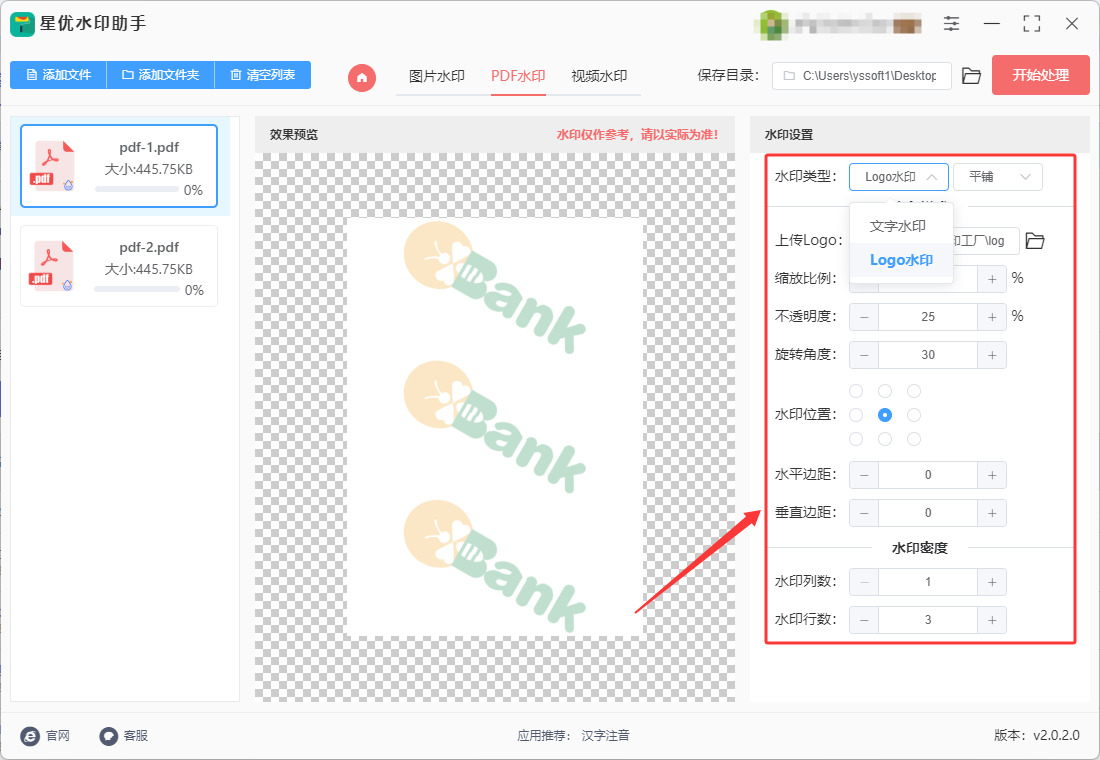
Task: Click the pdf-2.pdf file icon
Action: (52, 266)
